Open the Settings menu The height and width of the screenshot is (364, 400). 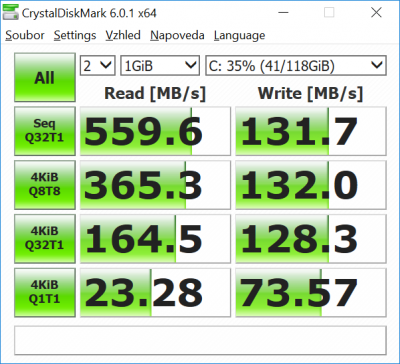(75, 35)
